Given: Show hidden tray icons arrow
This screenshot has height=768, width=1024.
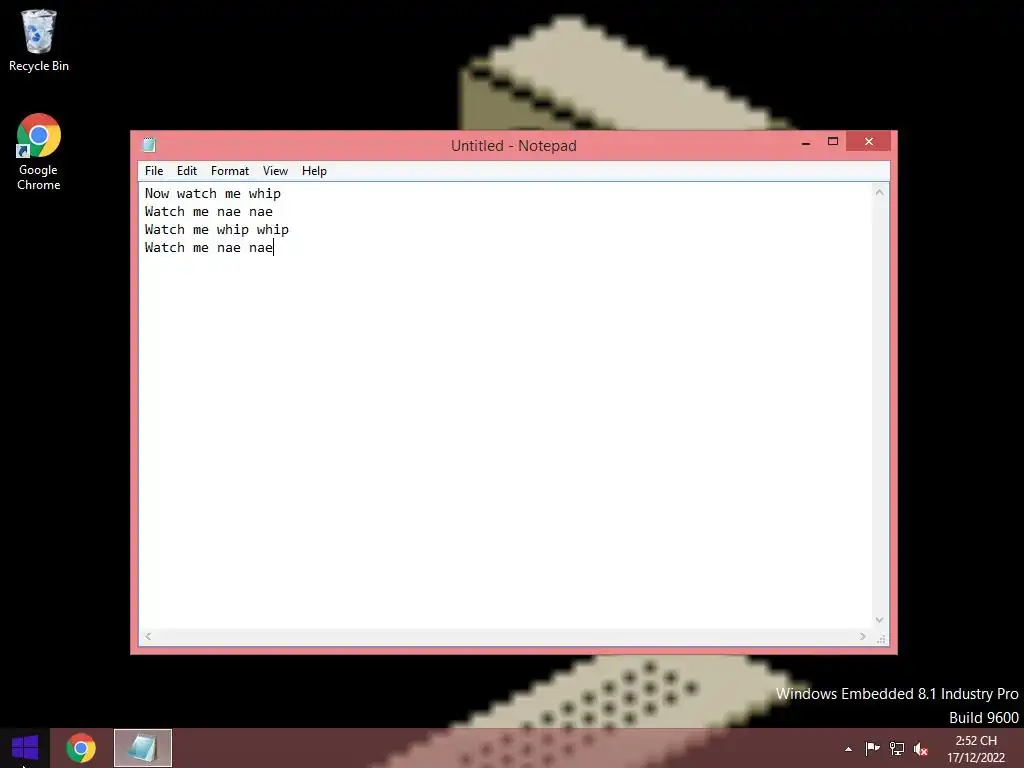Looking at the screenshot, I should pyautogui.click(x=848, y=749).
